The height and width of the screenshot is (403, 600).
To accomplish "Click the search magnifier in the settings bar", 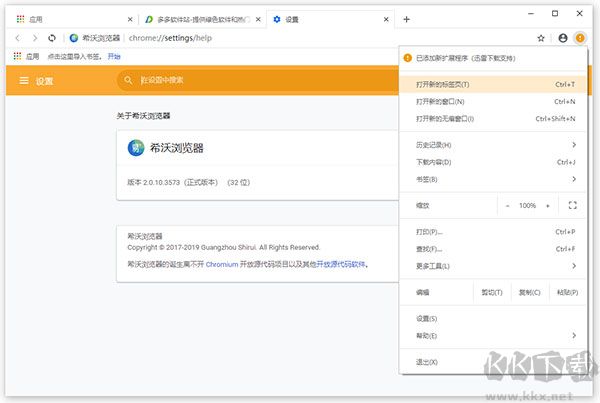I will [128, 80].
